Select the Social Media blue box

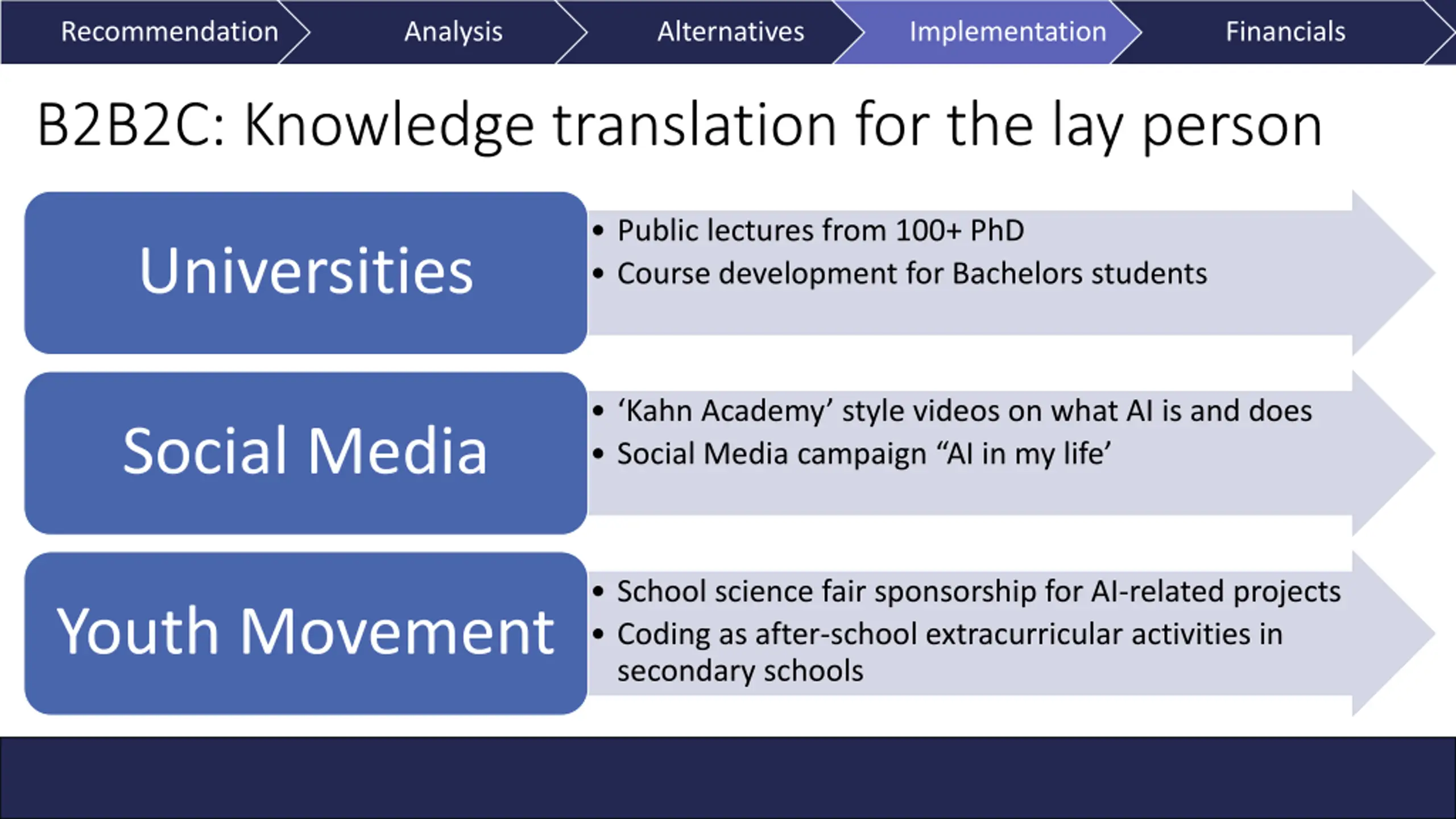[x=306, y=453]
